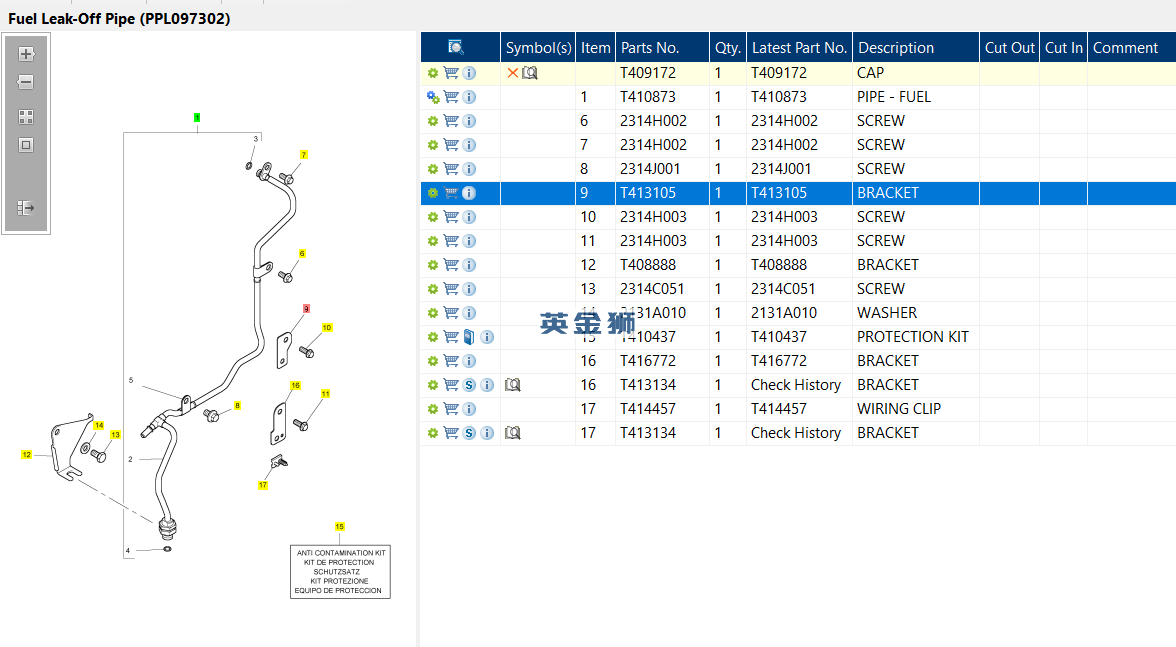The height and width of the screenshot is (647, 1176).
Task: Add T409172 CAP to the cart
Action: click(x=451, y=73)
